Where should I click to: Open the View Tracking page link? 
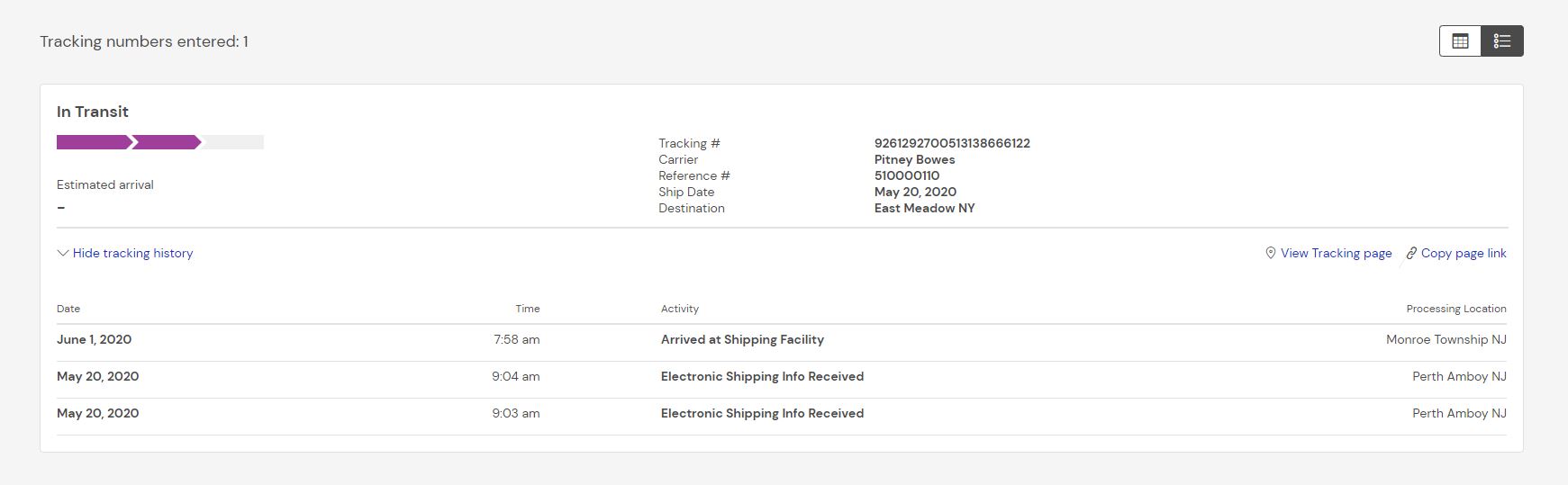1336,254
